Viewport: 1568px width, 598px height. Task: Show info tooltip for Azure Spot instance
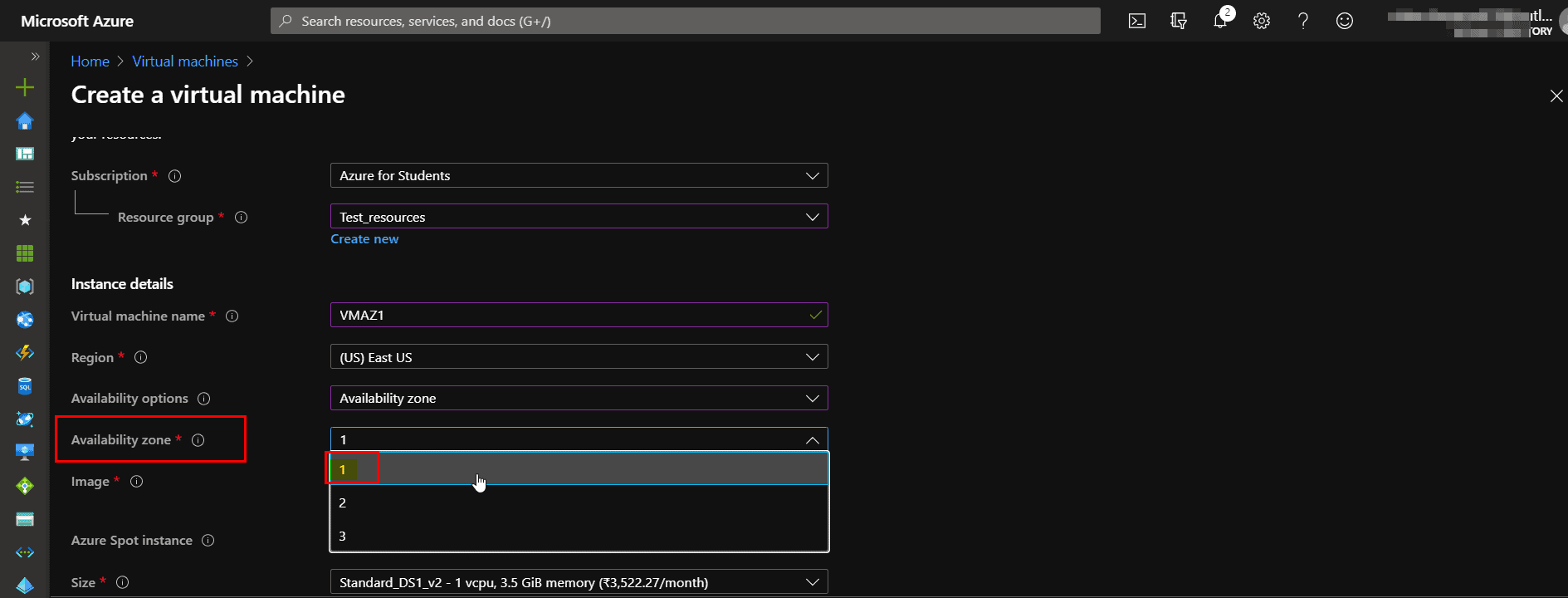pyautogui.click(x=208, y=541)
